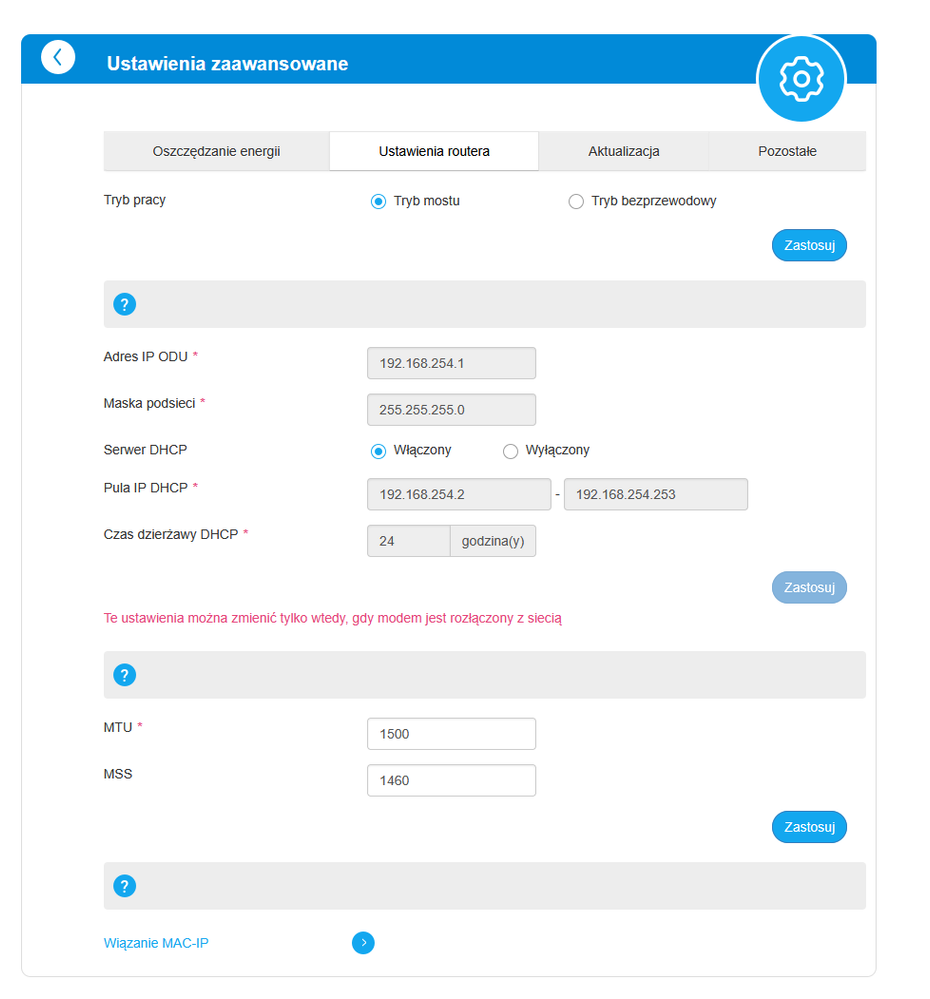Open the Pozostałe tab

coord(787,152)
